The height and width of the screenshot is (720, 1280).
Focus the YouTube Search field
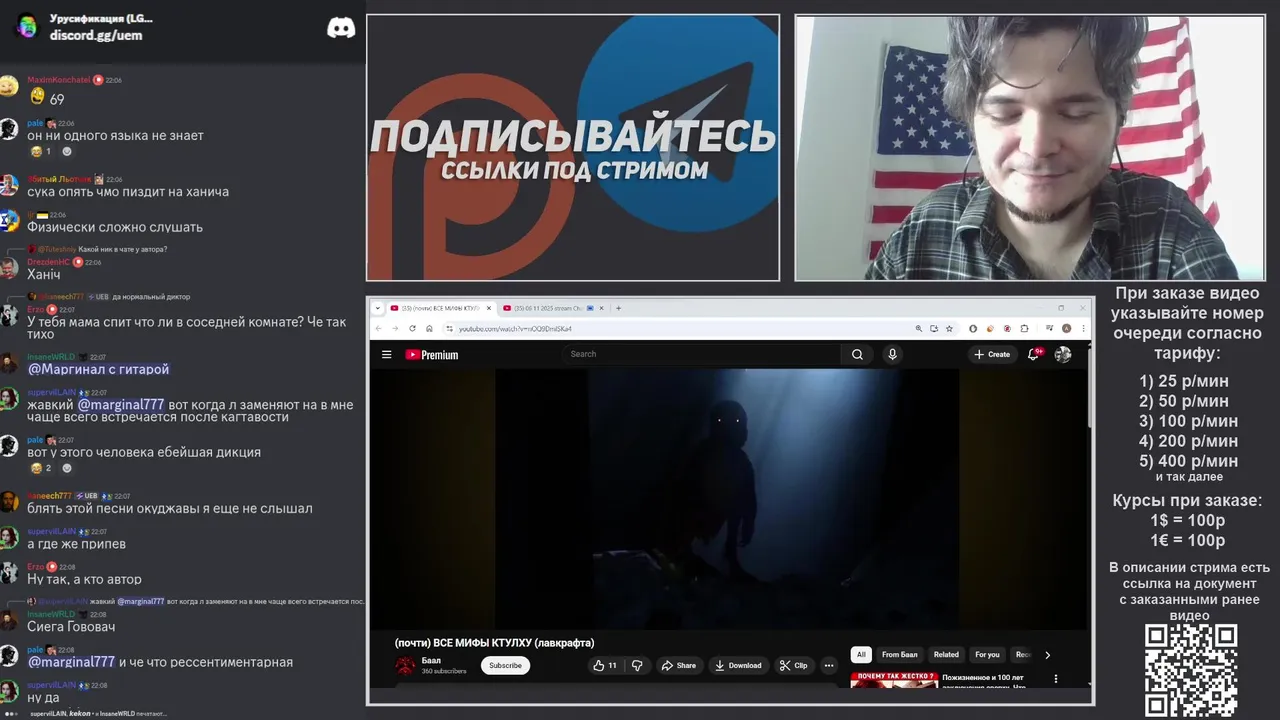click(703, 354)
